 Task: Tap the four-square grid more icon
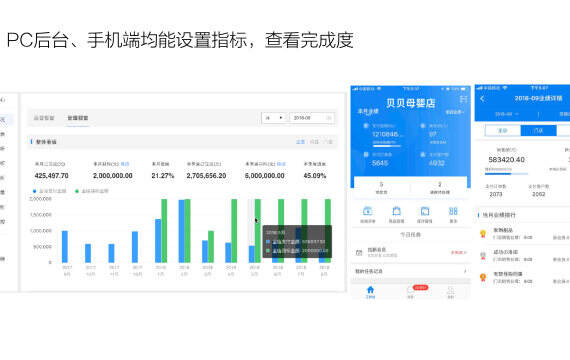coord(453,211)
